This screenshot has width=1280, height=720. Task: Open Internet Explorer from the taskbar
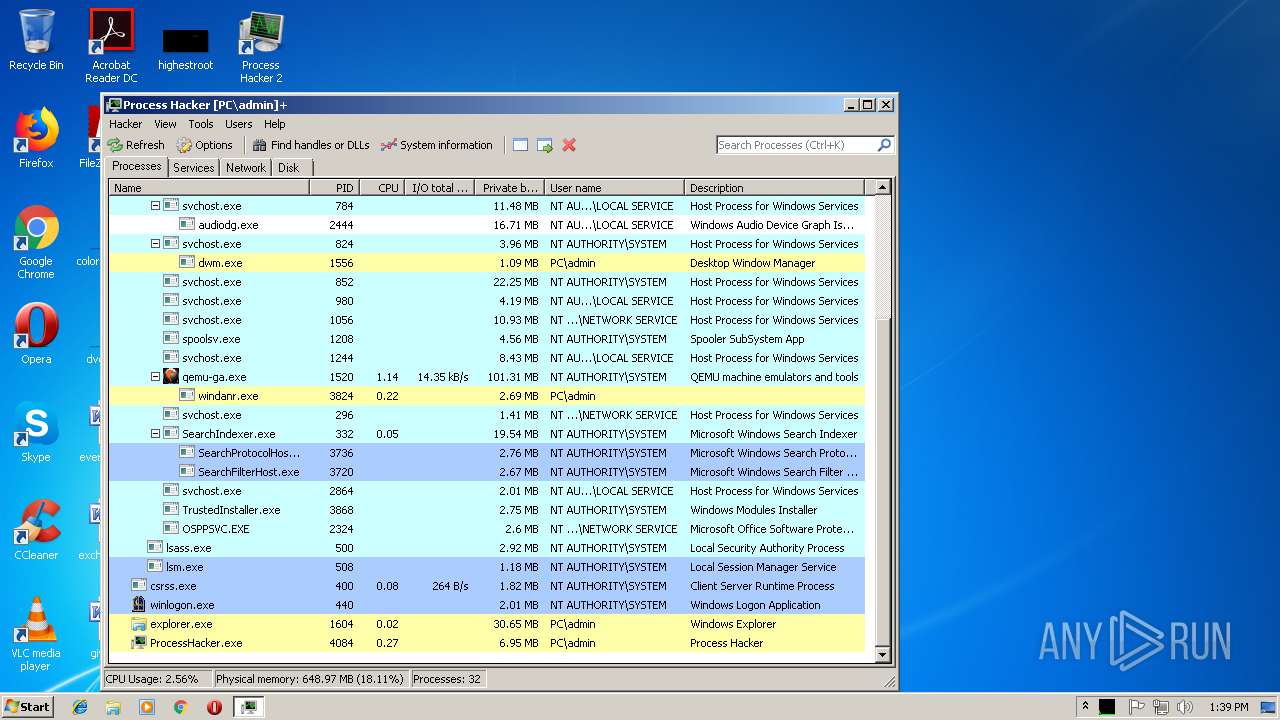80,707
